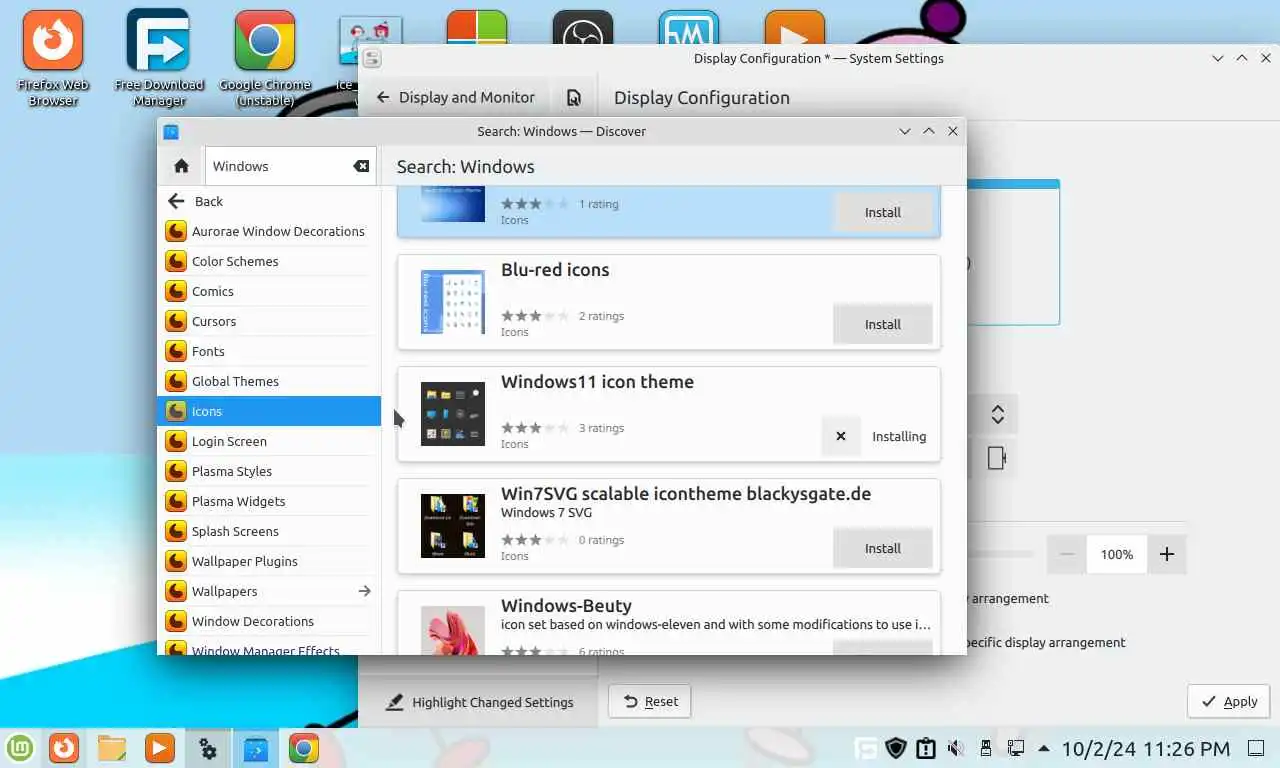The height and width of the screenshot is (768, 1280).
Task: Increase scale with the plus button
Action: tap(1166, 554)
